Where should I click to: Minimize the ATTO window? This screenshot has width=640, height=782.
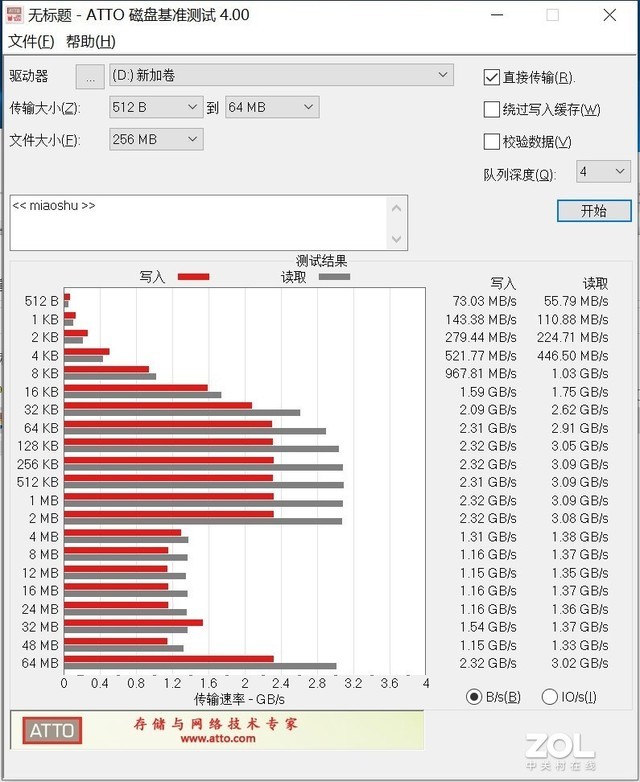tap(497, 15)
